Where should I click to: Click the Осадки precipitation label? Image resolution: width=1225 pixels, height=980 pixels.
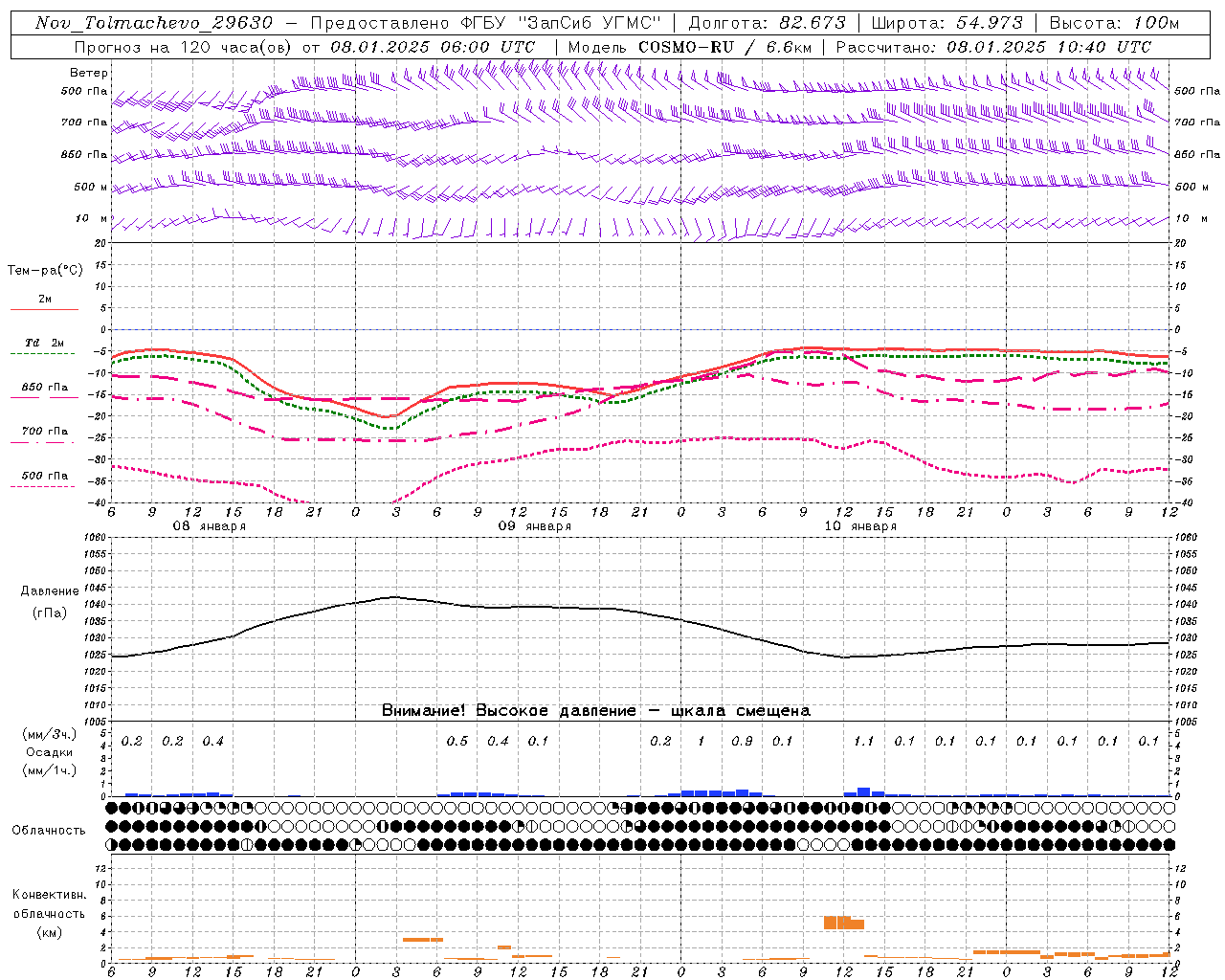point(50,752)
